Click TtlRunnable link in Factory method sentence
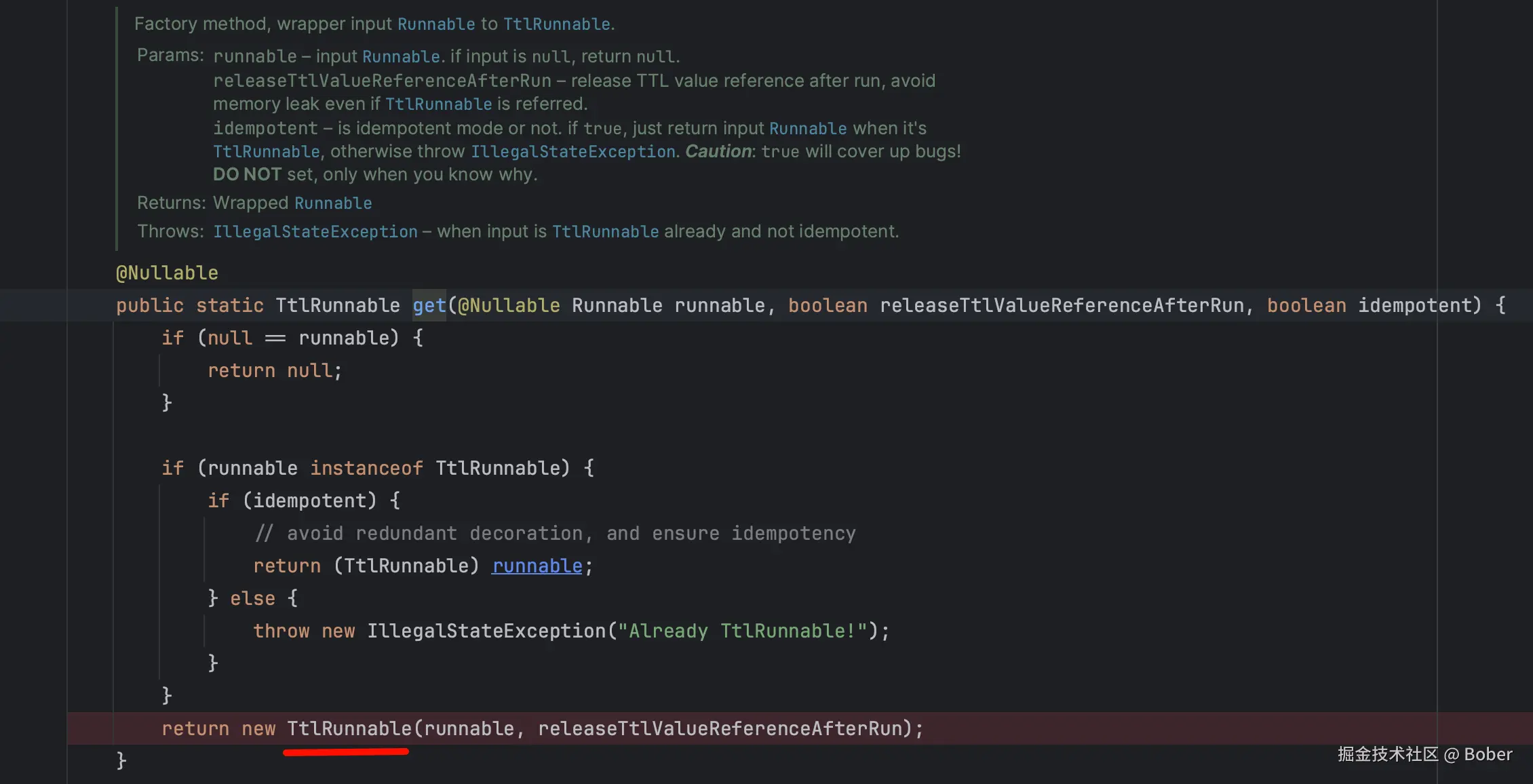Image resolution: width=1533 pixels, height=784 pixels. (x=556, y=24)
